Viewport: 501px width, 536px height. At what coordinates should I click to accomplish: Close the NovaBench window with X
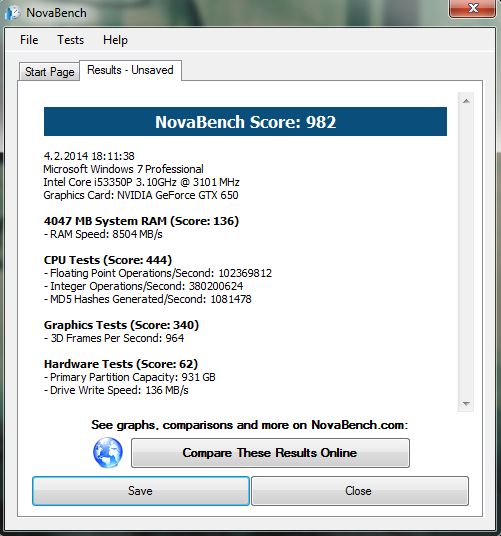click(473, 8)
